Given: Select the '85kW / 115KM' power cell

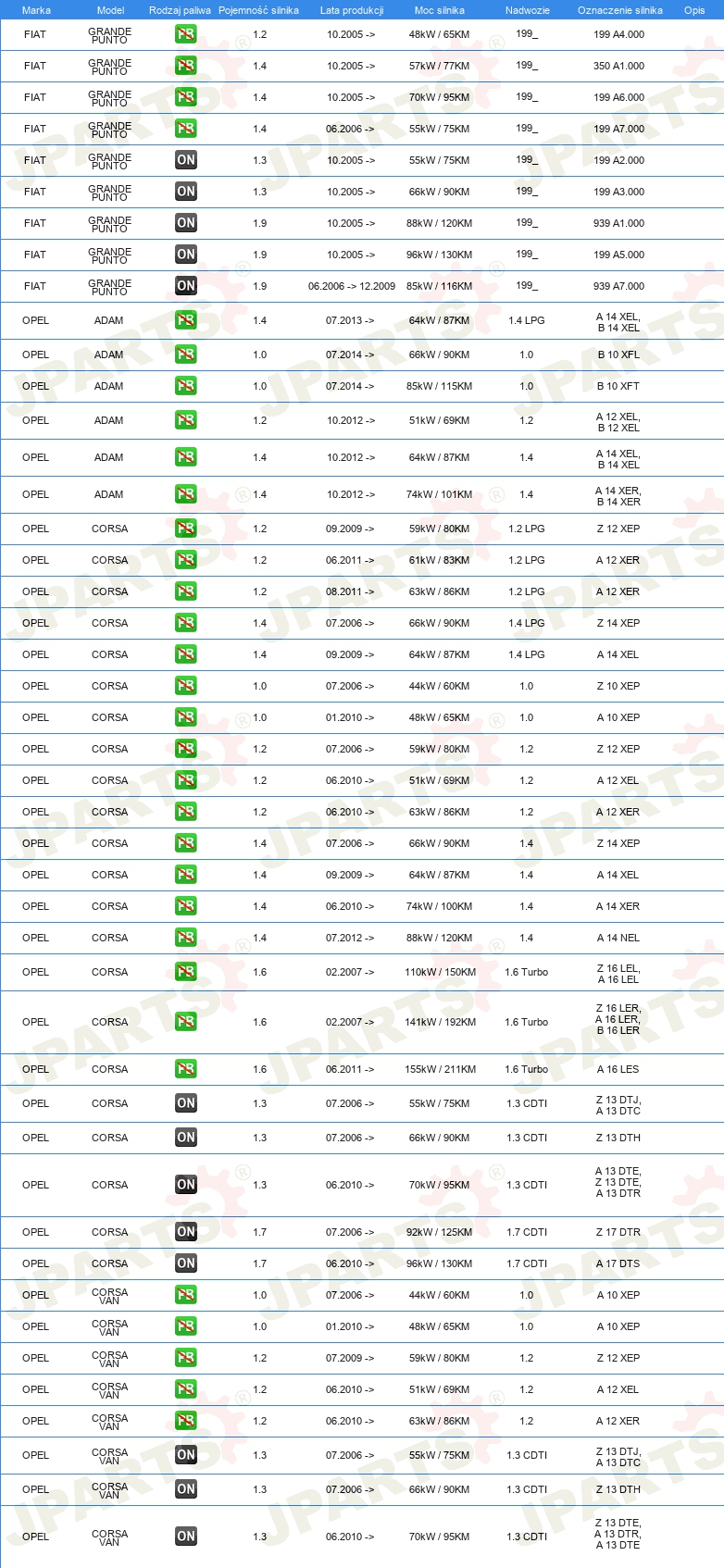Looking at the screenshot, I should pyautogui.click(x=440, y=386).
